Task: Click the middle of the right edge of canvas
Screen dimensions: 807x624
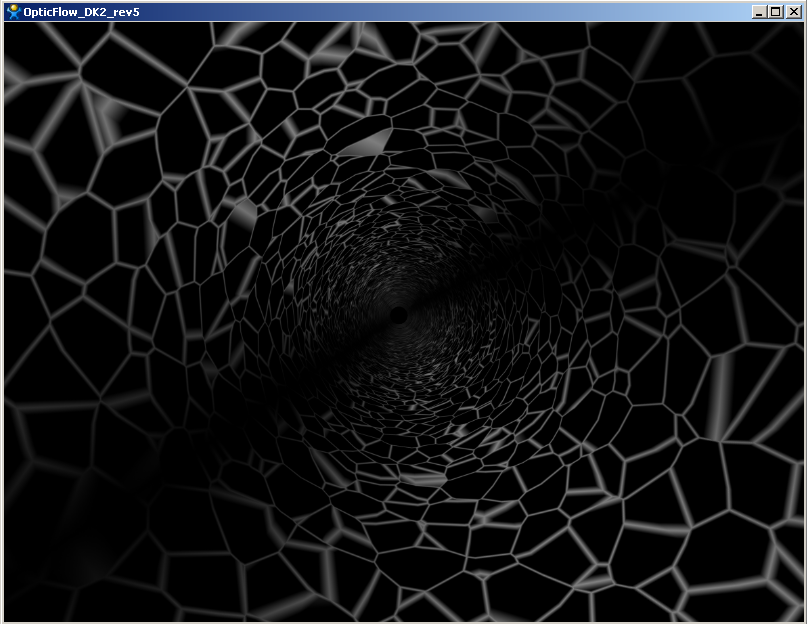Action: (x=800, y=321)
